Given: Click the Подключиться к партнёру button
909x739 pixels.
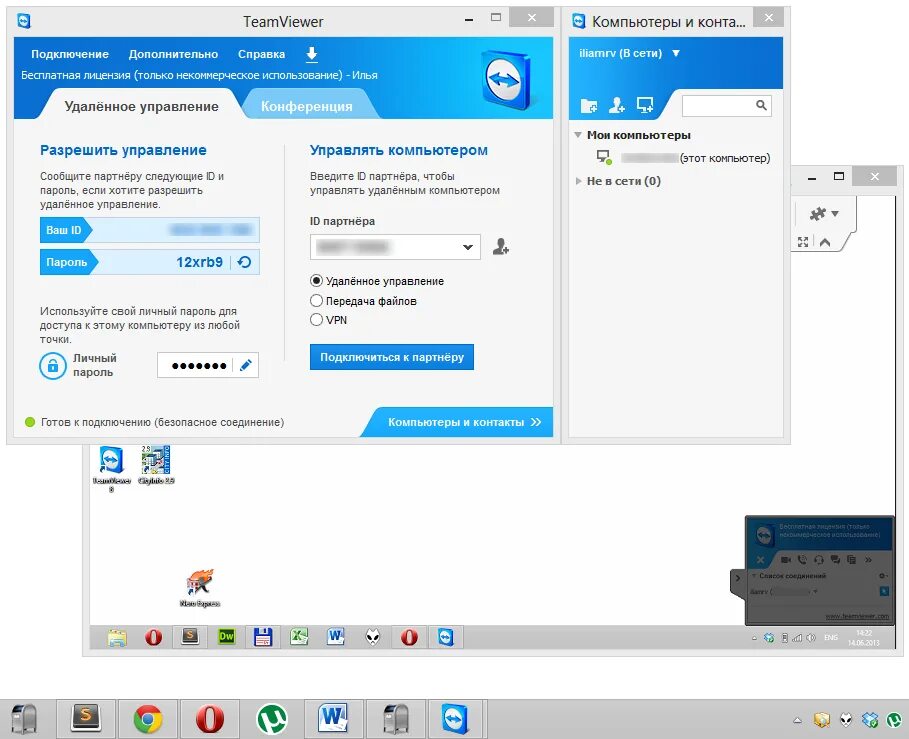Looking at the screenshot, I should pos(392,357).
